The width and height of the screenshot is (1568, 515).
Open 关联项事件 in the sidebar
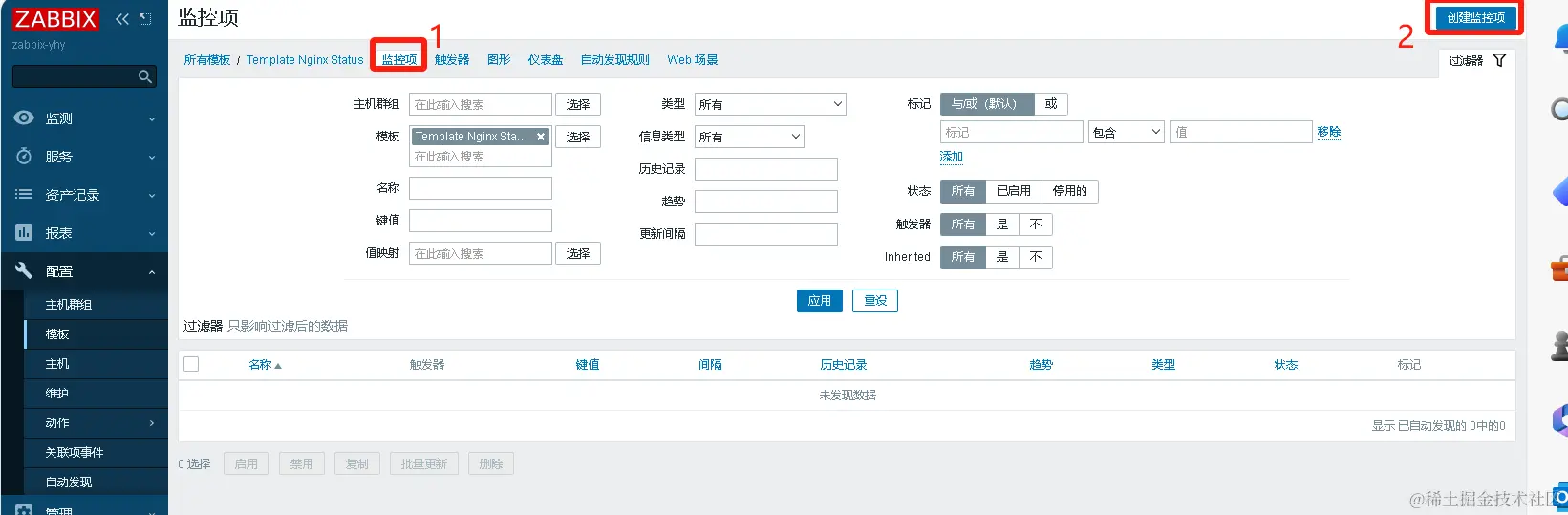point(75,453)
